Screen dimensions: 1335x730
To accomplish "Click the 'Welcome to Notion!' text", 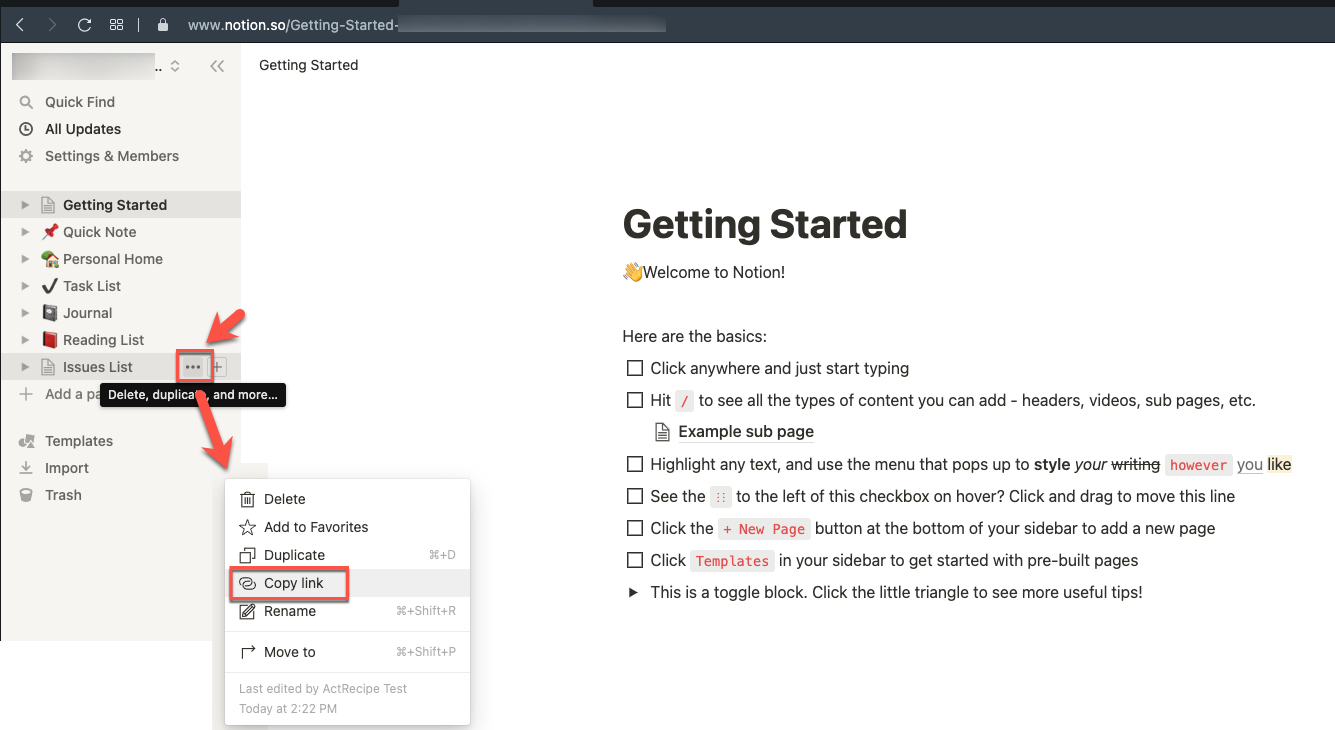I will [x=714, y=272].
